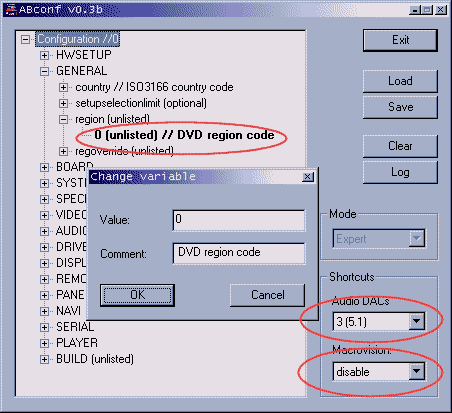Expand setupselectionlimit (optional) node
The image size is (452, 413).
[x=63, y=103]
